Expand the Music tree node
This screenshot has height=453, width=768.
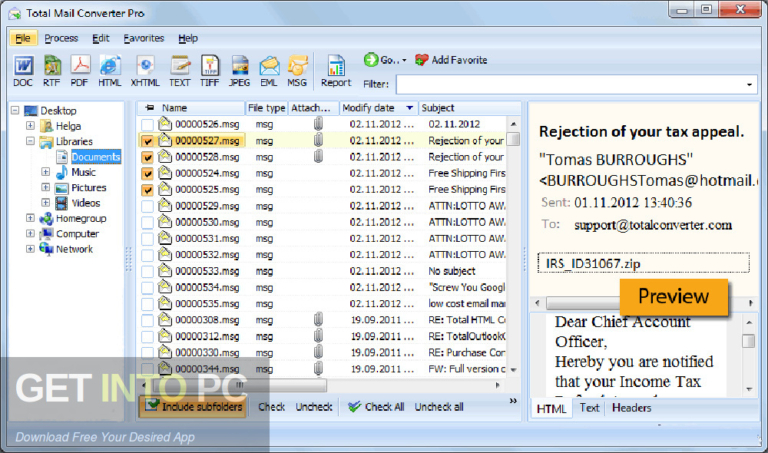46,172
